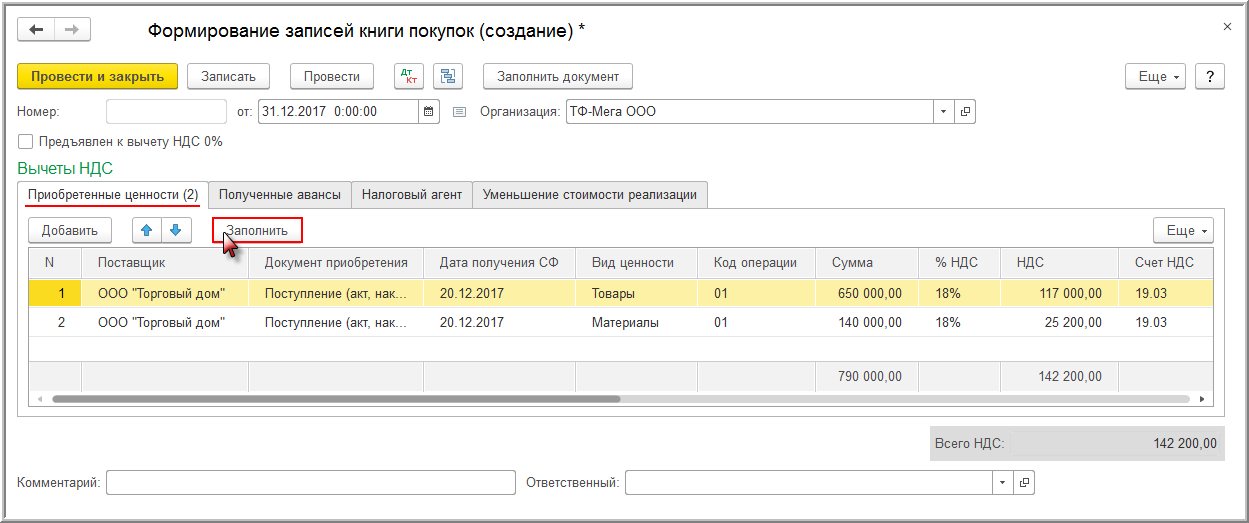This screenshot has height=523, width=1249.
Task: Select Материалы cell in row 2
Action: pos(637,322)
